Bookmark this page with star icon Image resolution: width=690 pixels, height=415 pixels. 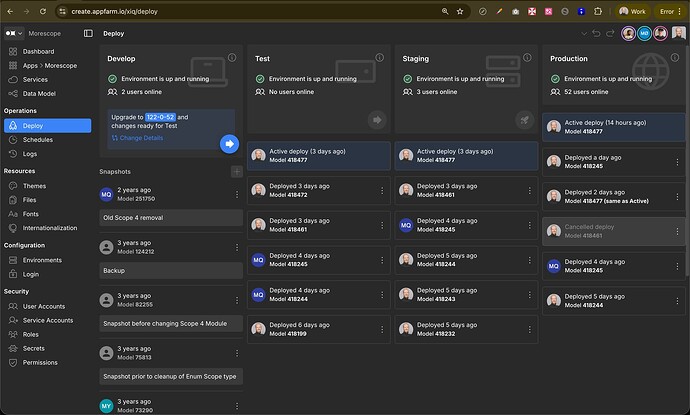(460, 11)
